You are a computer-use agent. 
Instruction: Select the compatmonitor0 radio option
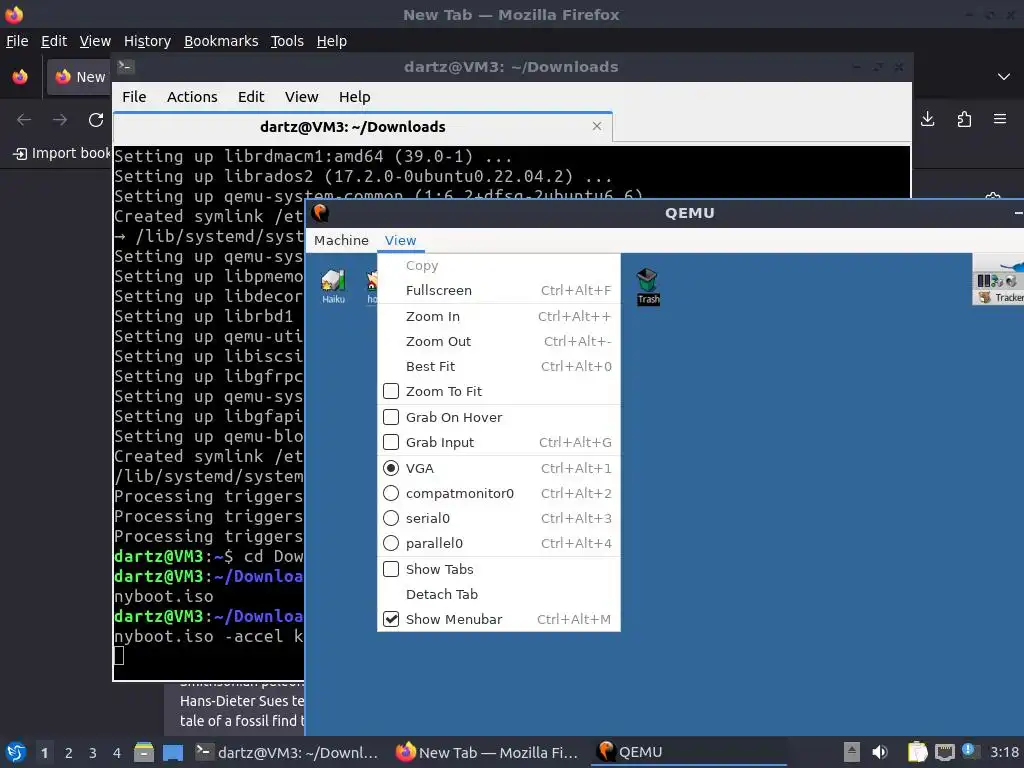(x=391, y=493)
